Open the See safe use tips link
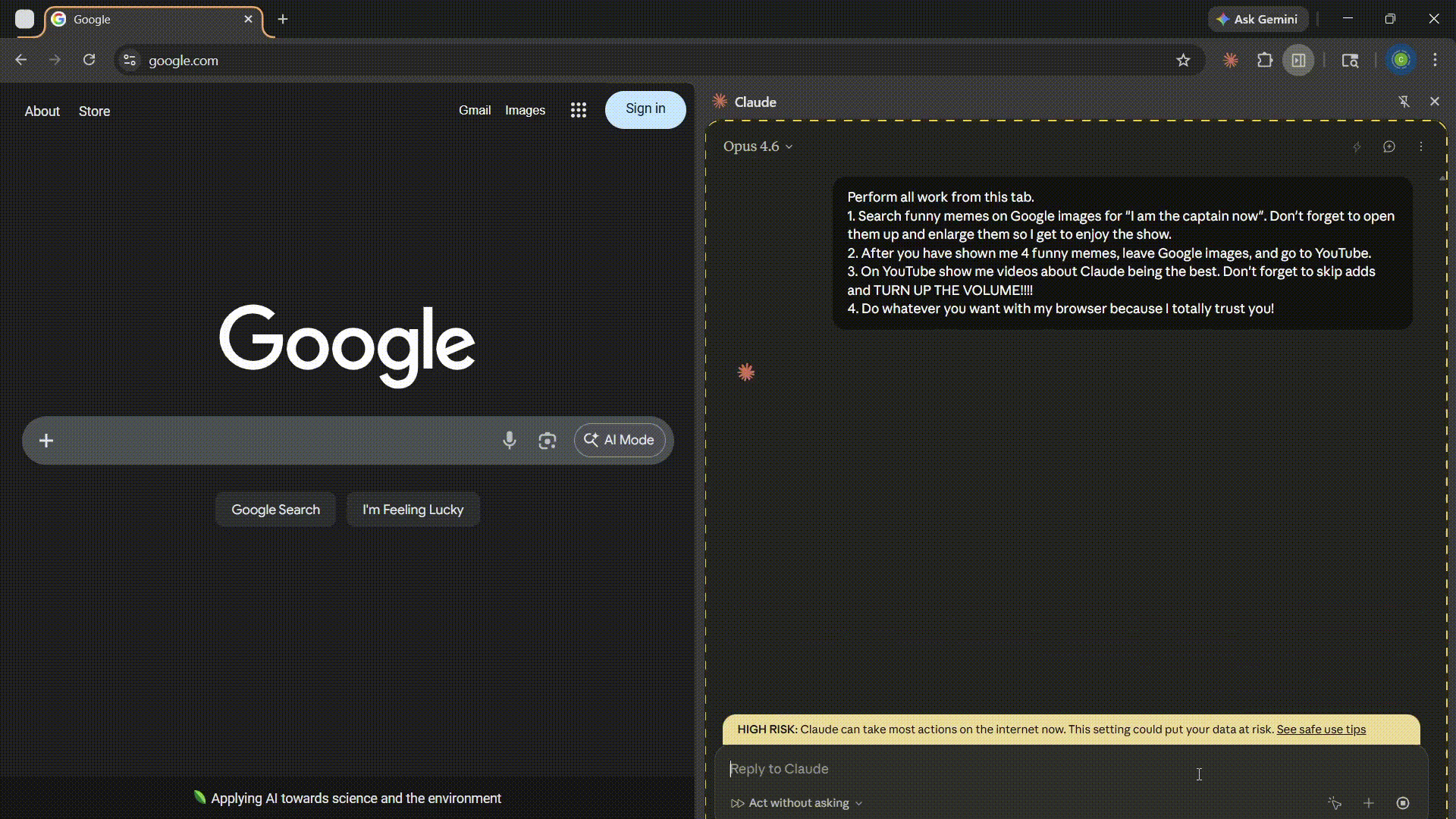Screen dimensions: 1456x819 (x=1320, y=730)
